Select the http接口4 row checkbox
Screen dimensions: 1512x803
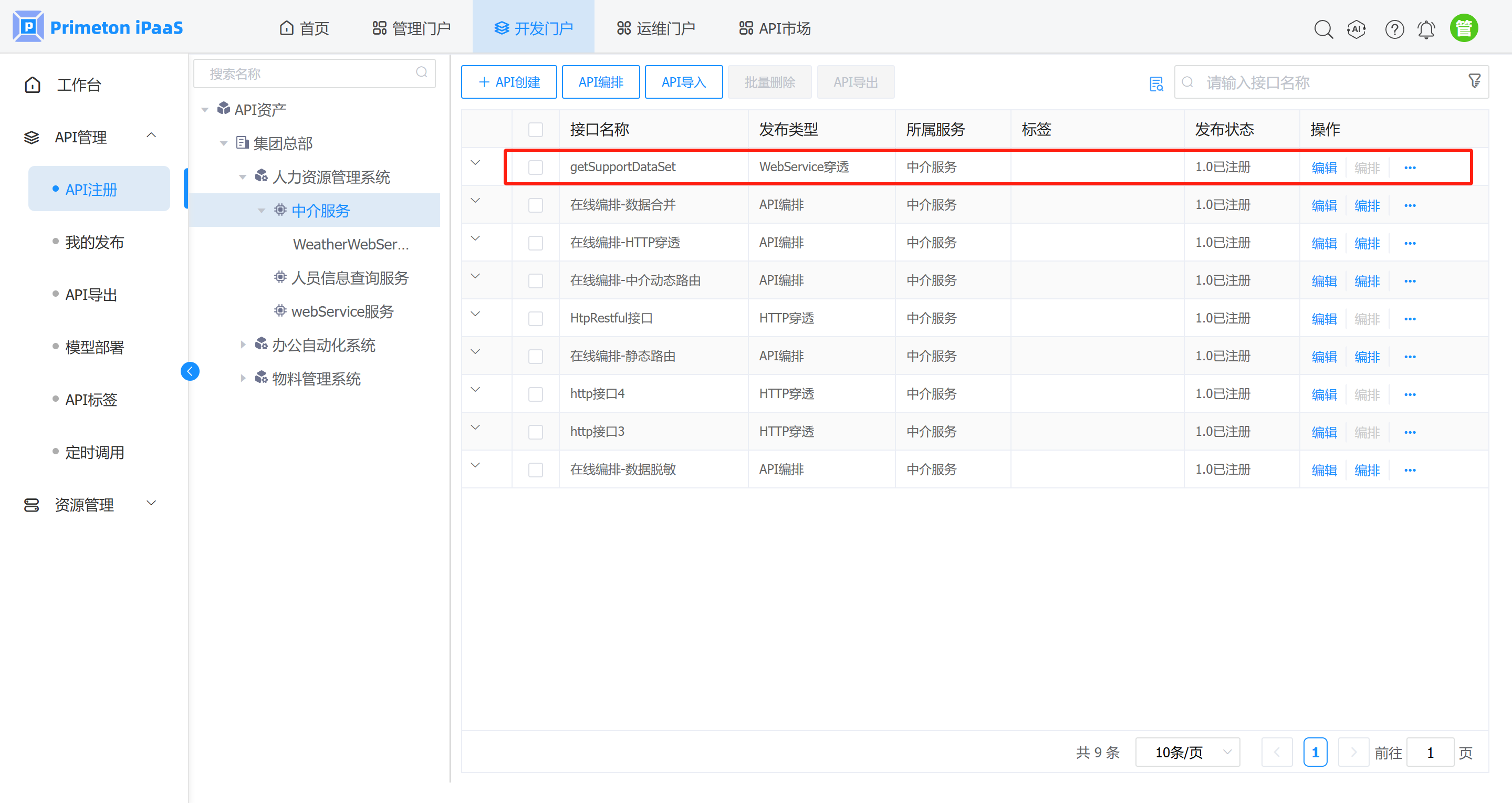point(535,394)
